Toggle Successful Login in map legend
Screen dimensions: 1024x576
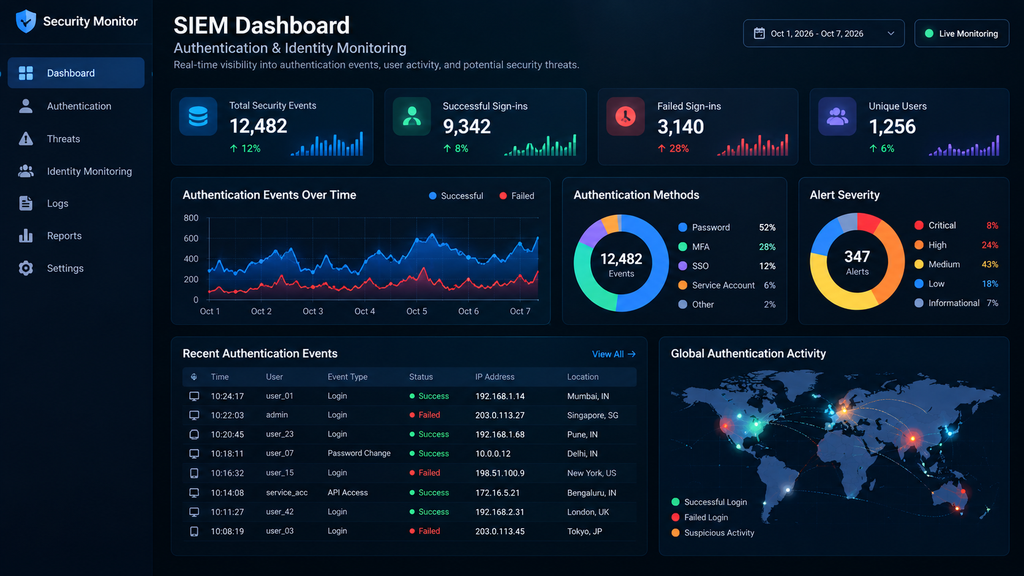[709, 502]
